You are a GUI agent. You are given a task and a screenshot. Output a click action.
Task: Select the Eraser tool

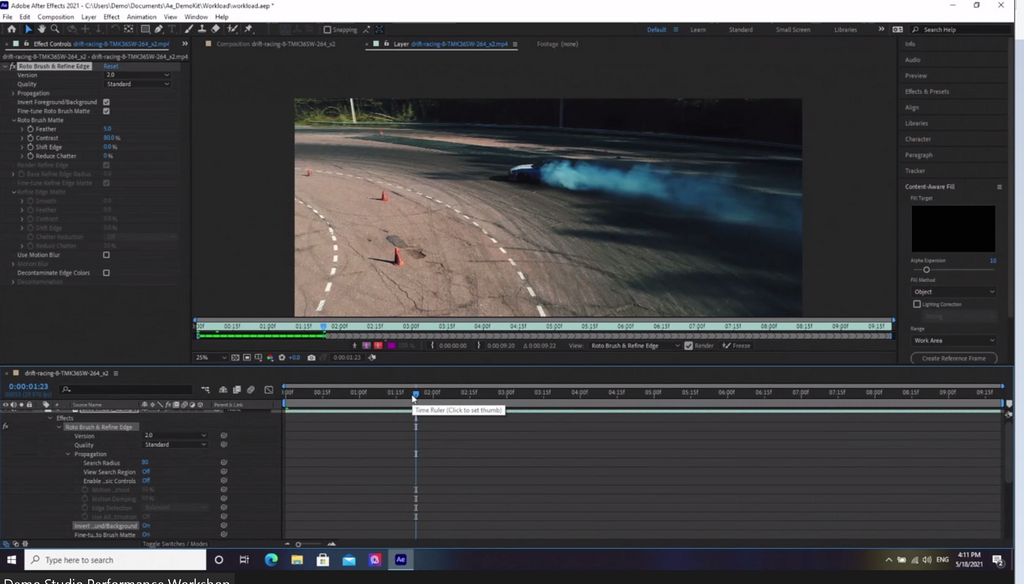coord(216,29)
